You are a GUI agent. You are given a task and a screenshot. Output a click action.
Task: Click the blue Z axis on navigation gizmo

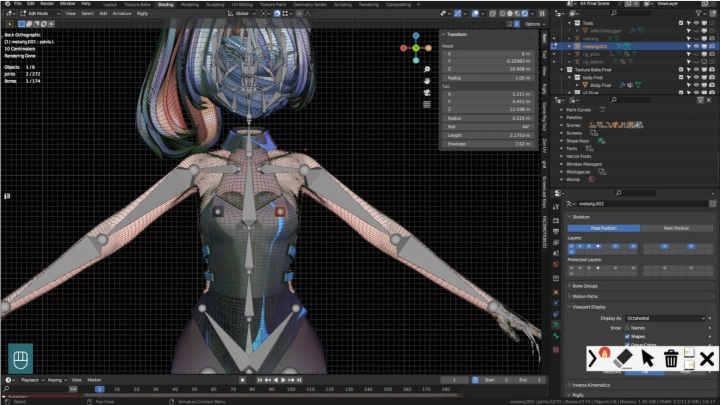(x=416, y=36)
